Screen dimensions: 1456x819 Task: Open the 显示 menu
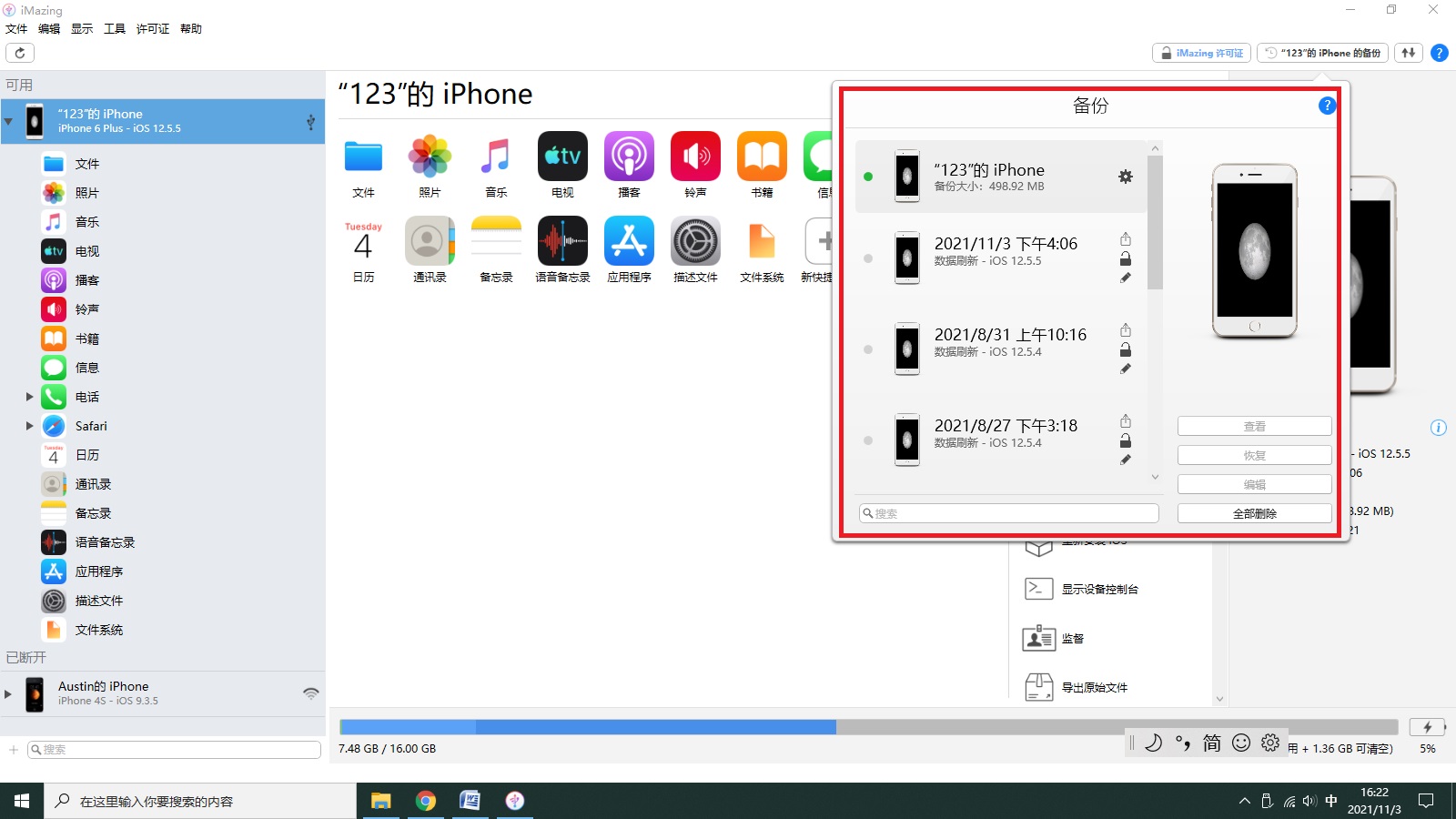(x=82, y=29)
